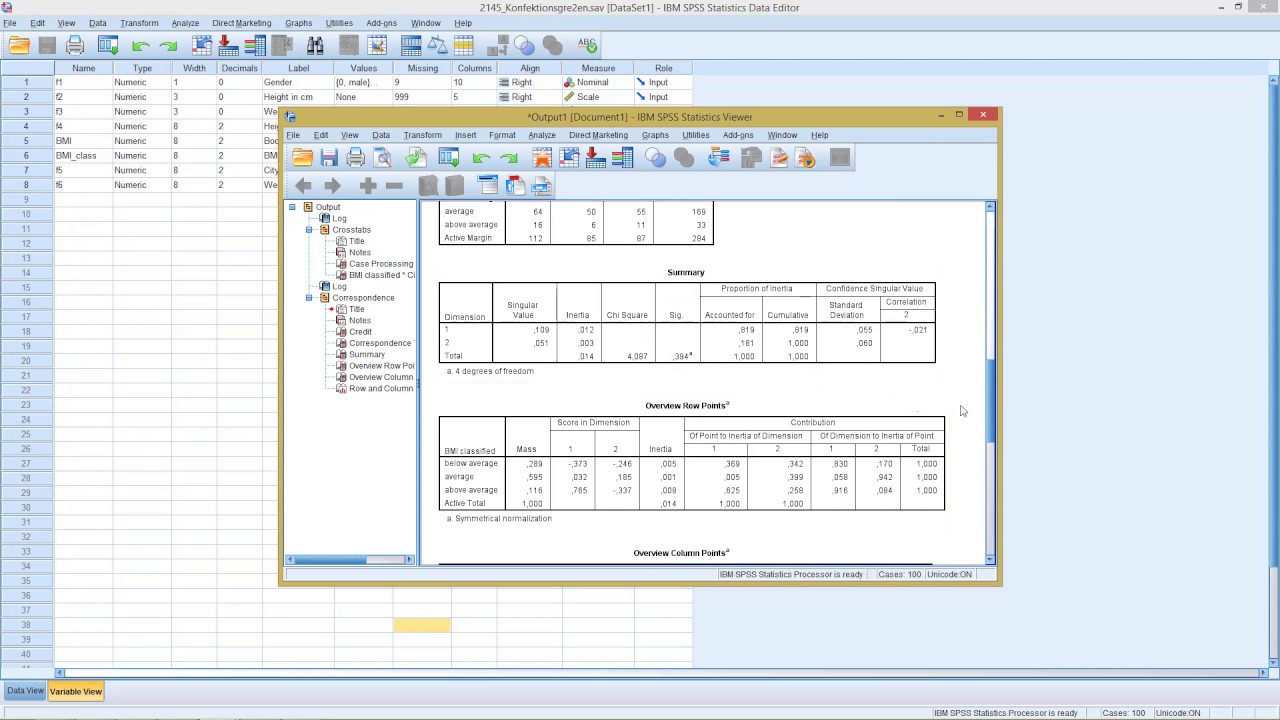This screenshot has width=1280, height=720.
Task: Open the Format menu in the Viewer window
Action: pyautogui.click(x=502, y=135)
